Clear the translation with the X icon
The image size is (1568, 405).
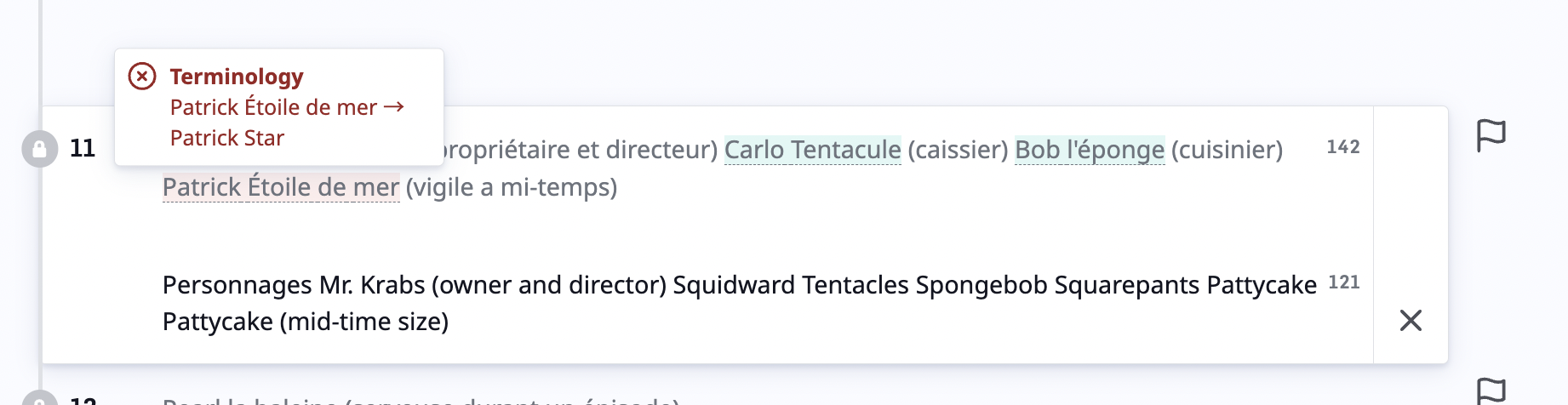tap(1411, 321)
